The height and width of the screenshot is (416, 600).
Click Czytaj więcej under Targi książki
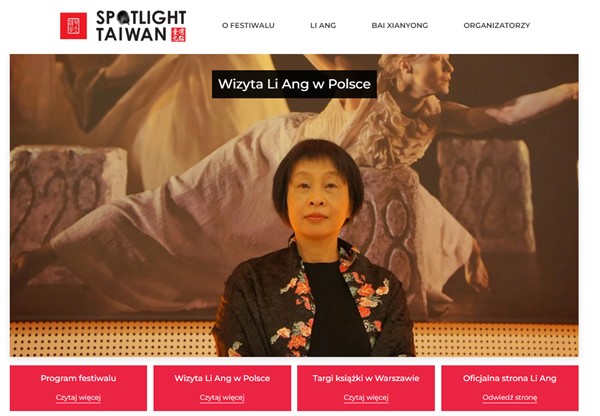point(366,398)
